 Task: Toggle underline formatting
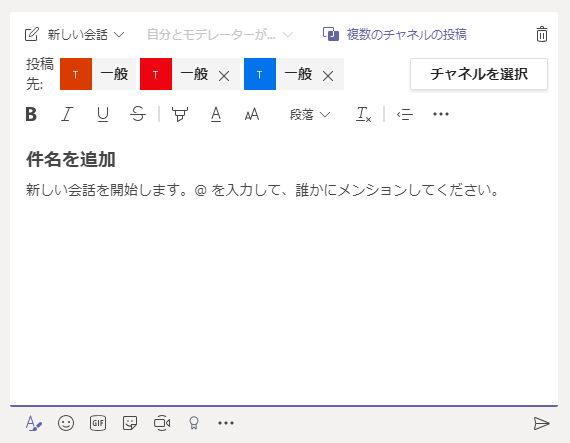103,114
